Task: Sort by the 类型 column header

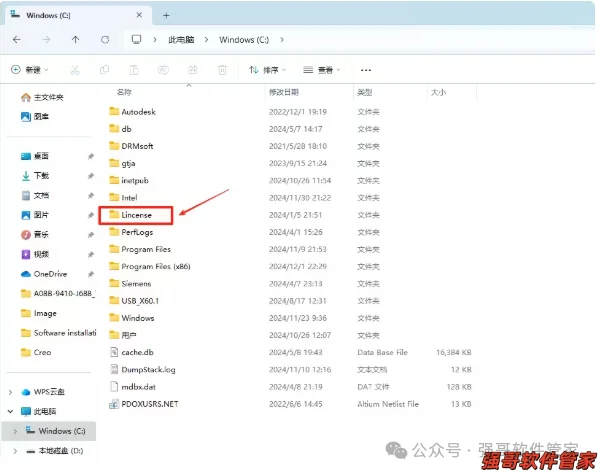Action: point(365,92)
